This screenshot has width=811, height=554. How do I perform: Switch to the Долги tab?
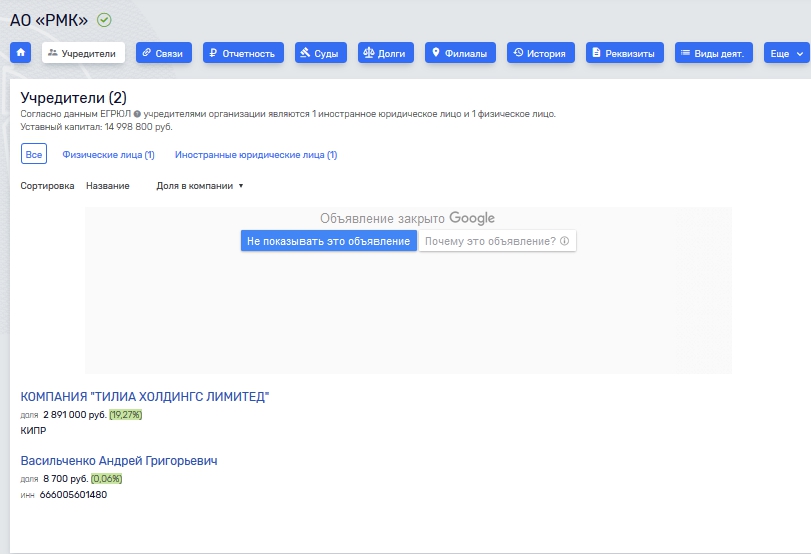click(x=386, y=53)
